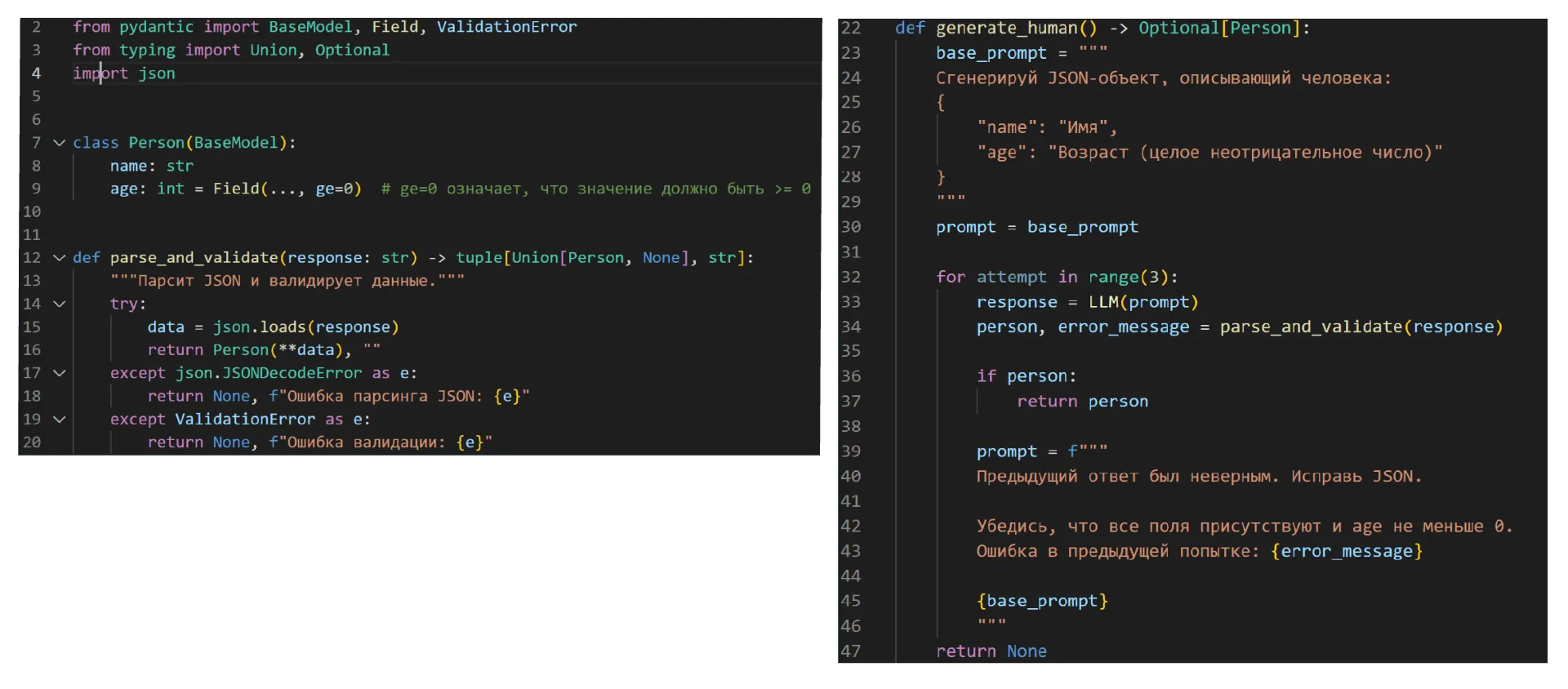Click line number 4 in left editor
Image resolution: width=1568 pixels, height=689 pixels.
coord(36,73)
